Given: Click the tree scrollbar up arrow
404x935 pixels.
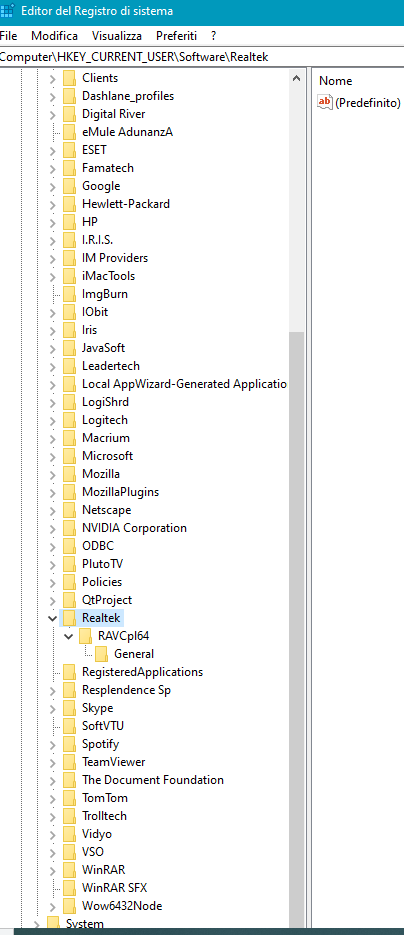Looking at the screenshot, I should point(296,78).
